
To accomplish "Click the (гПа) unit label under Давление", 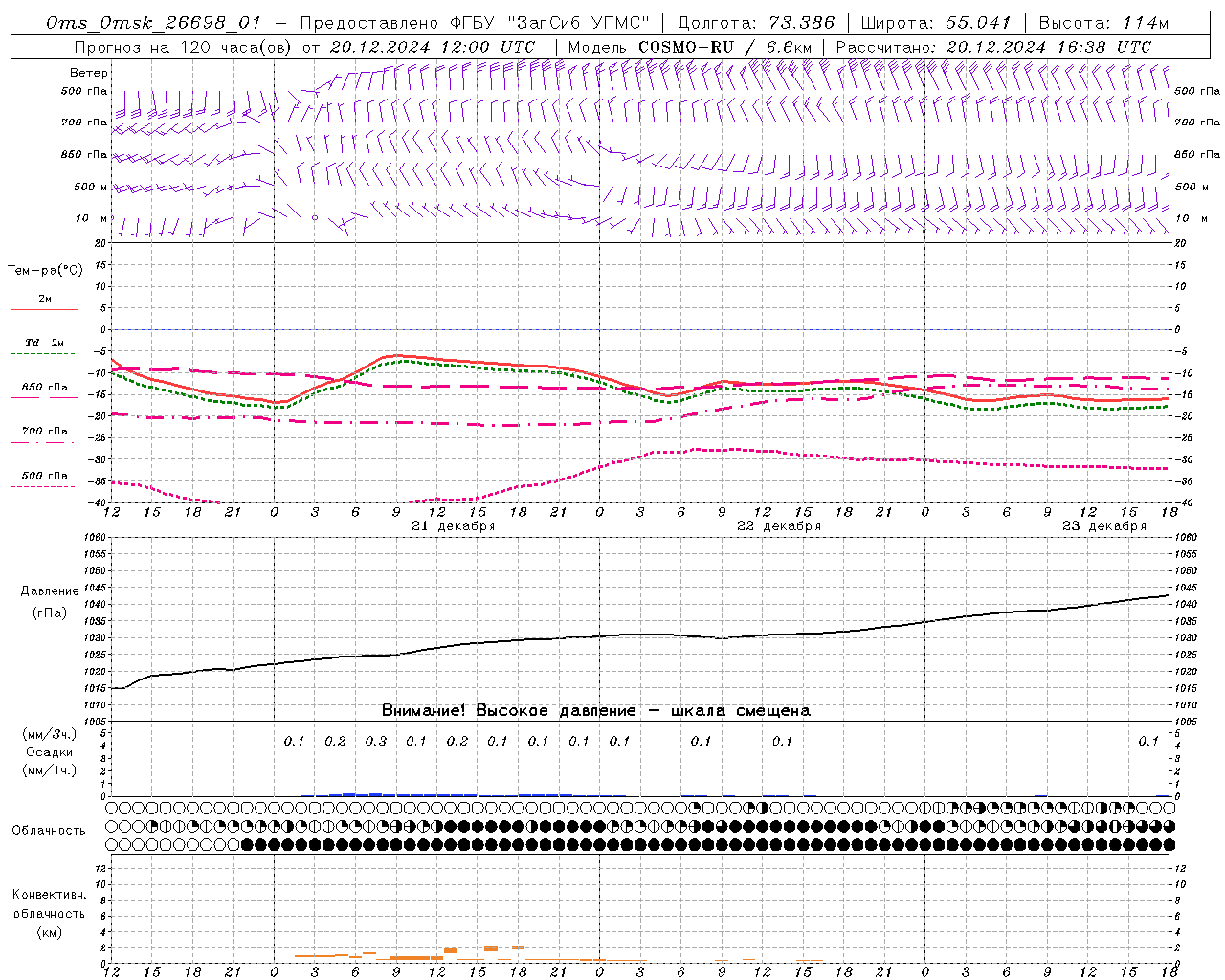I will [50, 613].
